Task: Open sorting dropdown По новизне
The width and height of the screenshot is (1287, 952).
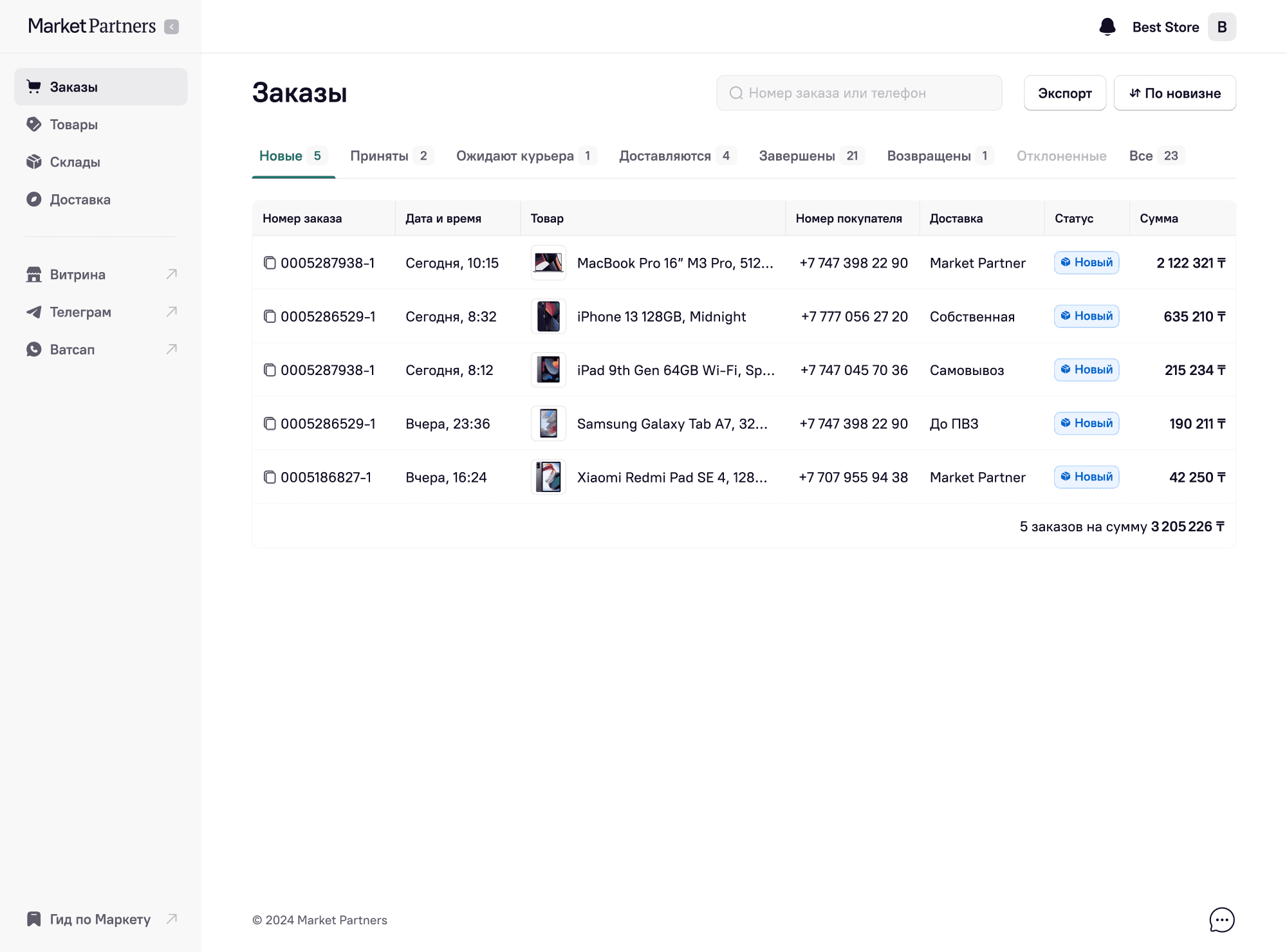Action: 1174,93
